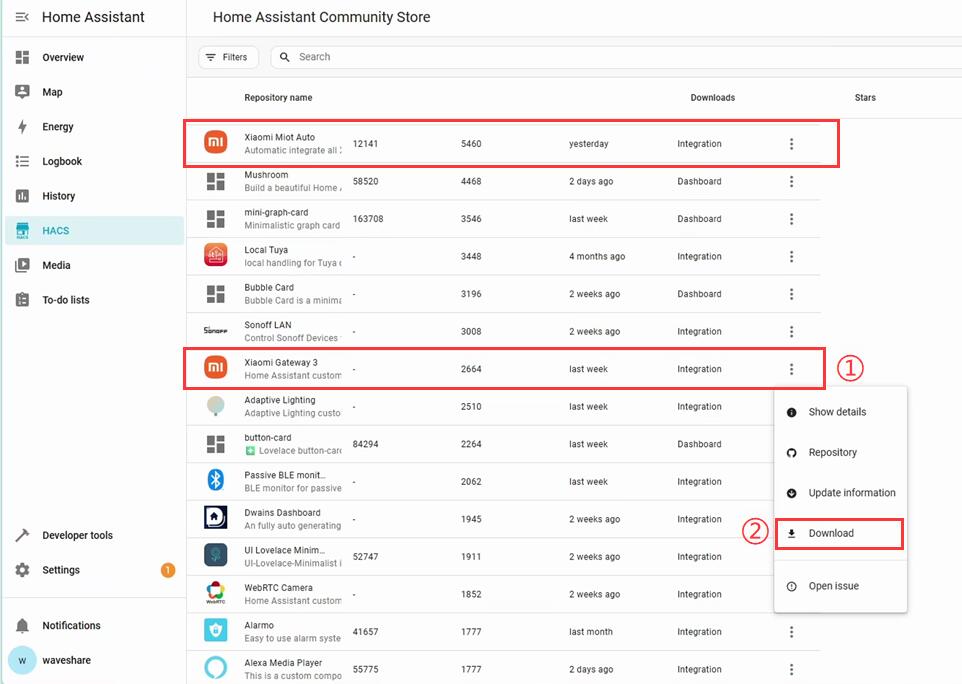Select Update information menu entry
This screenshot has height=684, width=962.
coord(851,493)
